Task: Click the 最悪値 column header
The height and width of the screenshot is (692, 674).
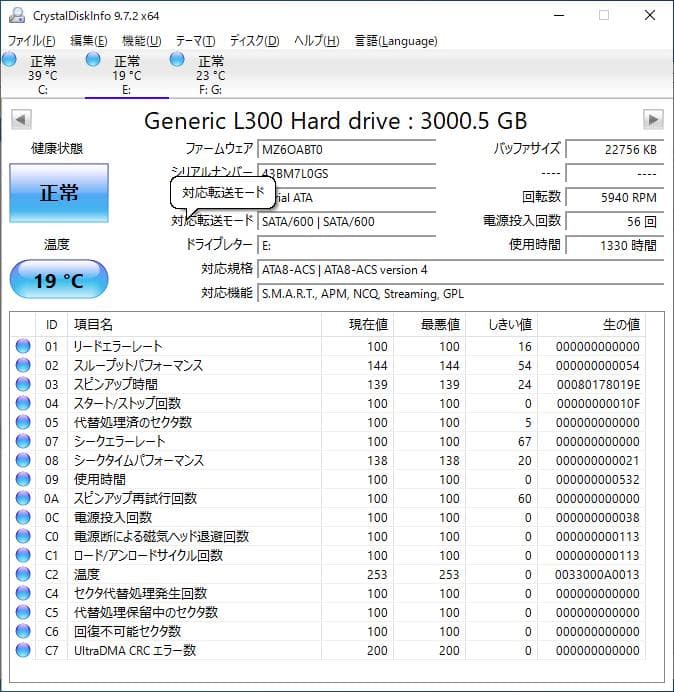Action: 429,325
